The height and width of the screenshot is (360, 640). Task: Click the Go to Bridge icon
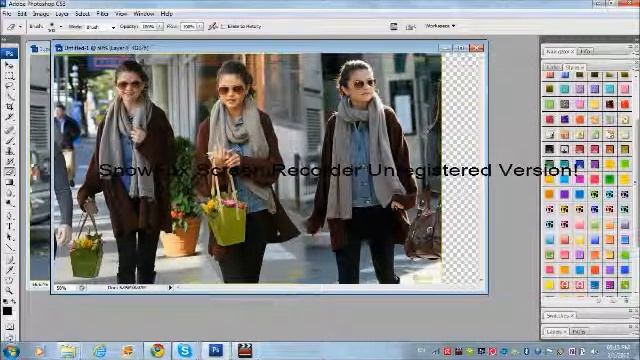point(411,27)
